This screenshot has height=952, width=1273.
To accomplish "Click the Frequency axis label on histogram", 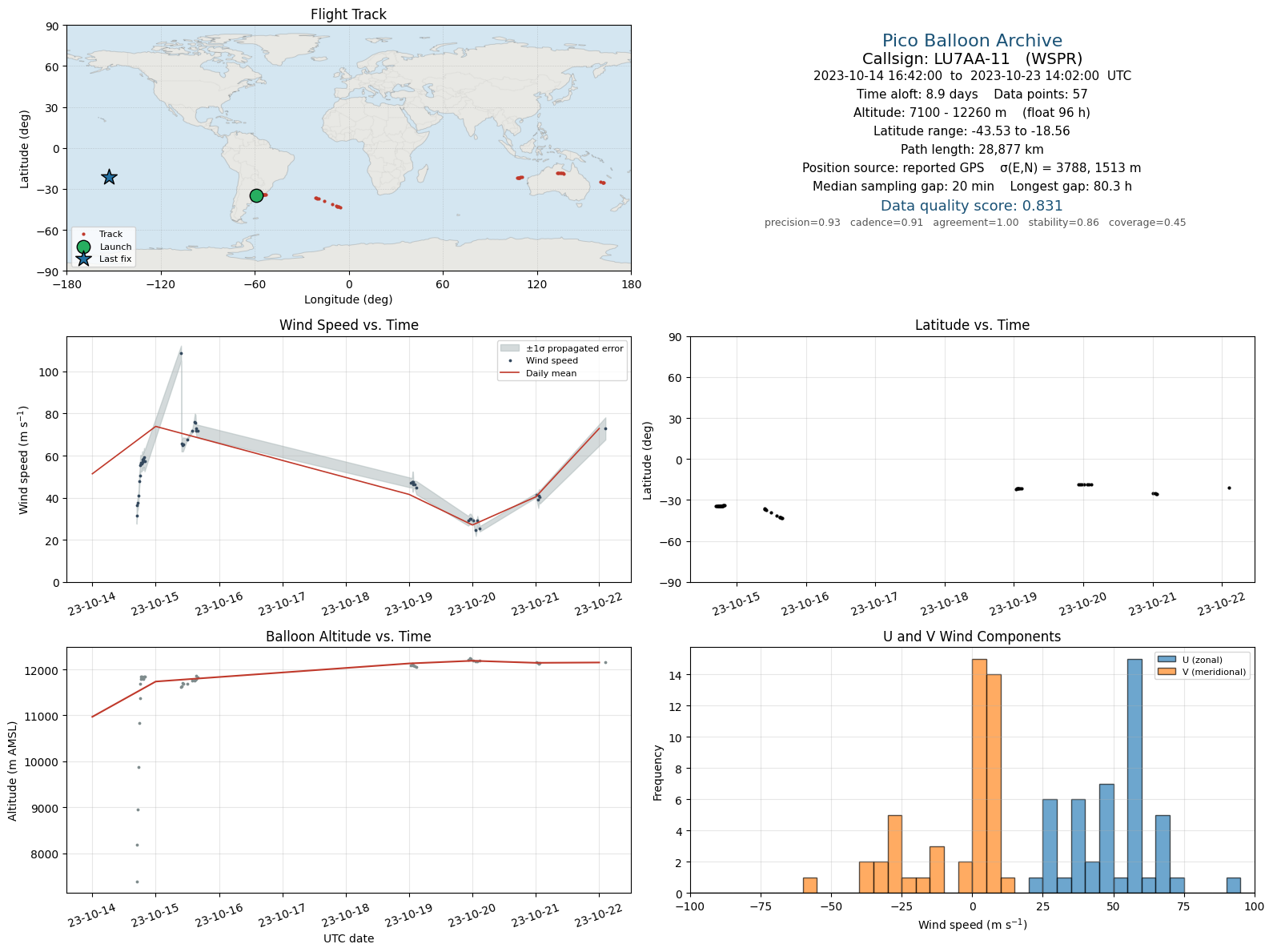I will (658, 773).
